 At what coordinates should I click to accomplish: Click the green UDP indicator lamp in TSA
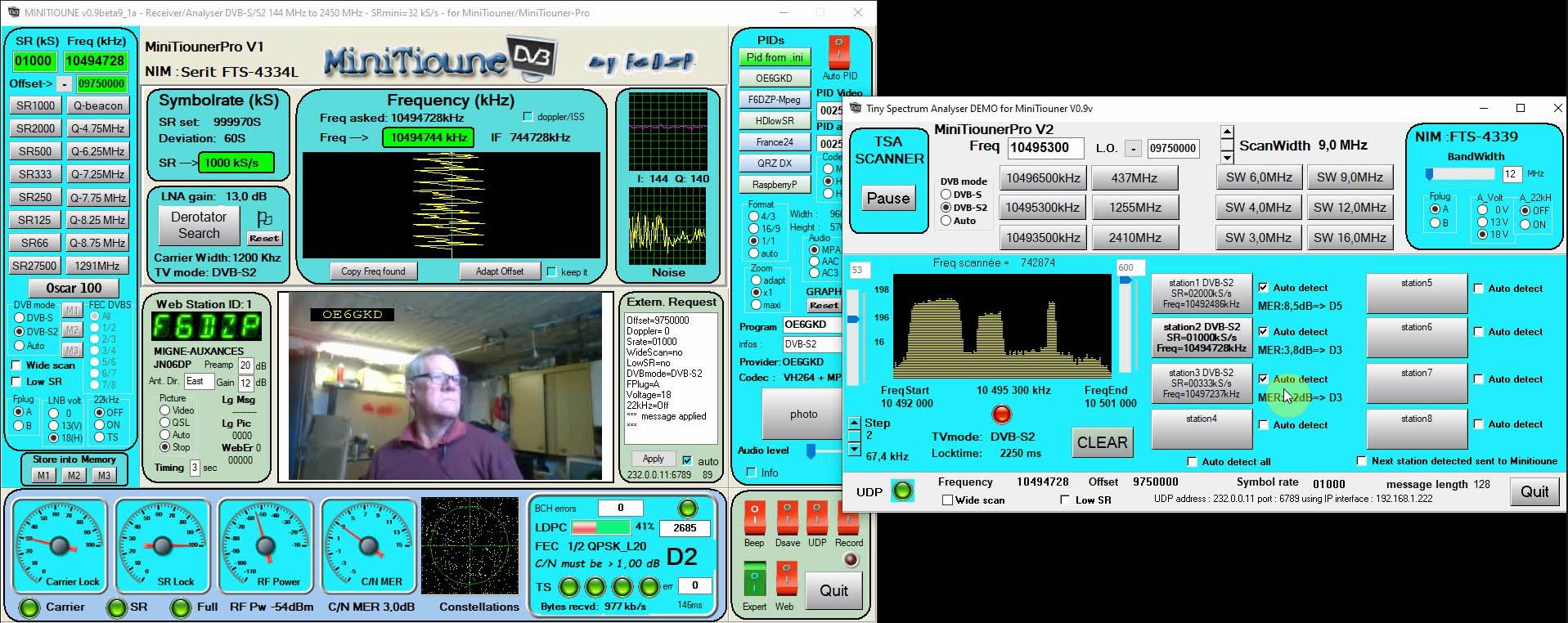[x=902, y=491]
